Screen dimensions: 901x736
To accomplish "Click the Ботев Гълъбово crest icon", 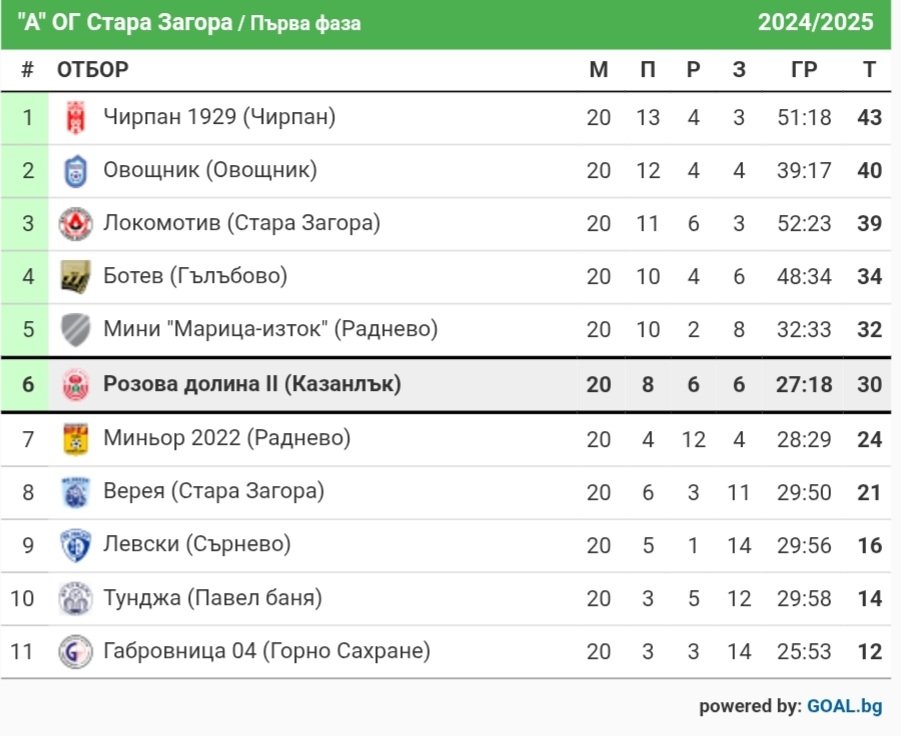I will point(75,277).
